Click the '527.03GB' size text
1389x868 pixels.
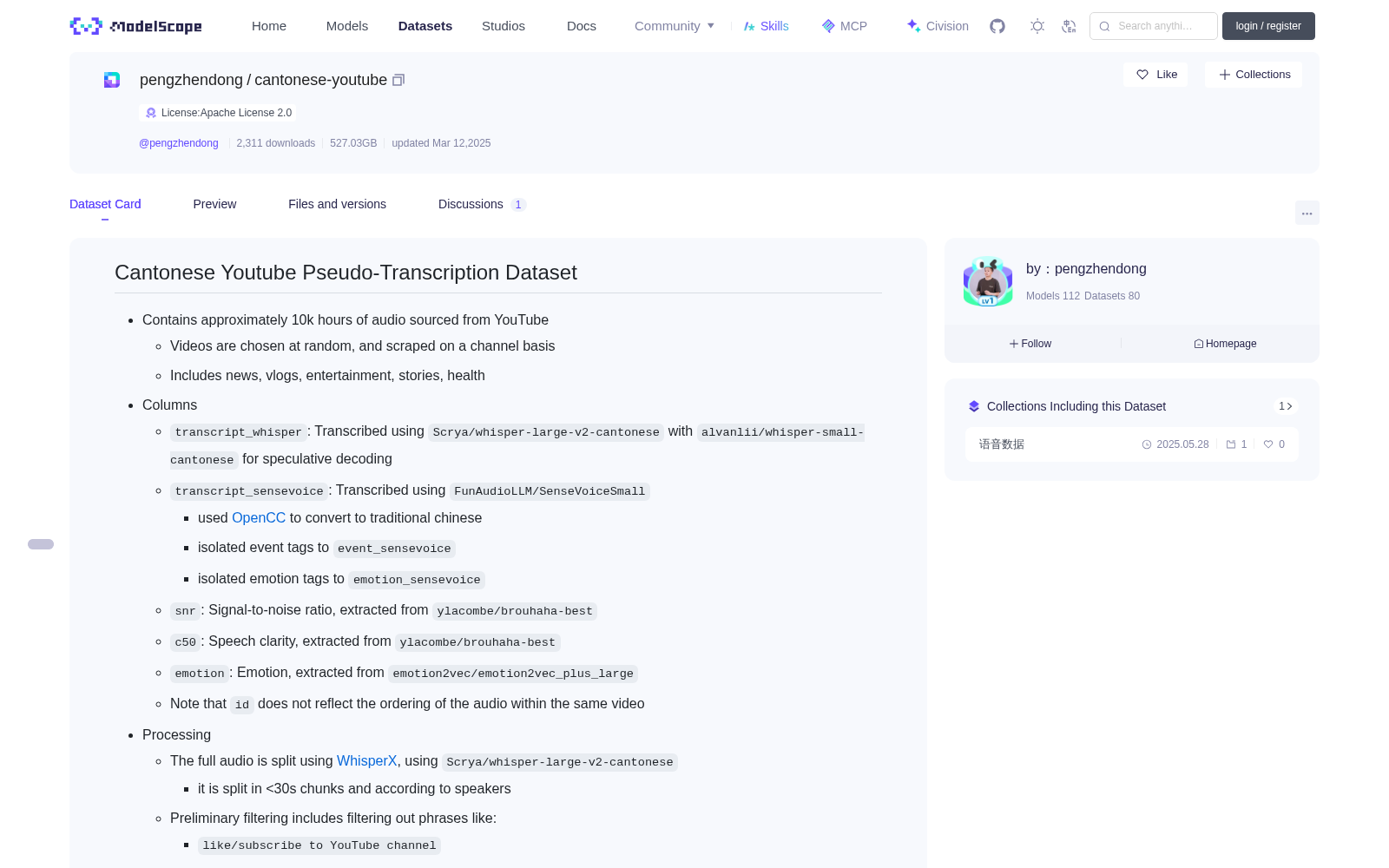[x=353, y=143]
